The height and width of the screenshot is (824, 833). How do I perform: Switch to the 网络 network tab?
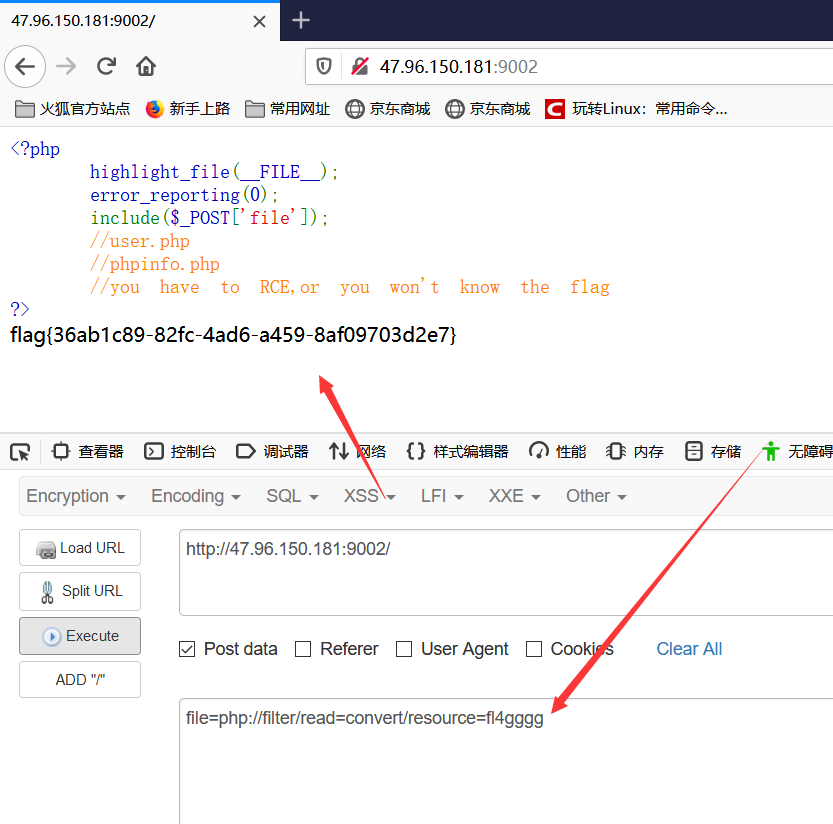pos(357,452)
